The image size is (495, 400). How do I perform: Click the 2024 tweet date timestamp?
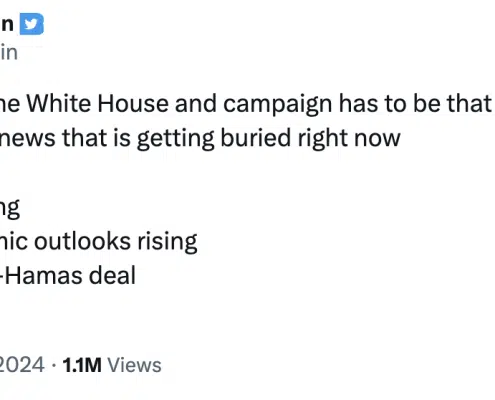coord(22,365)
